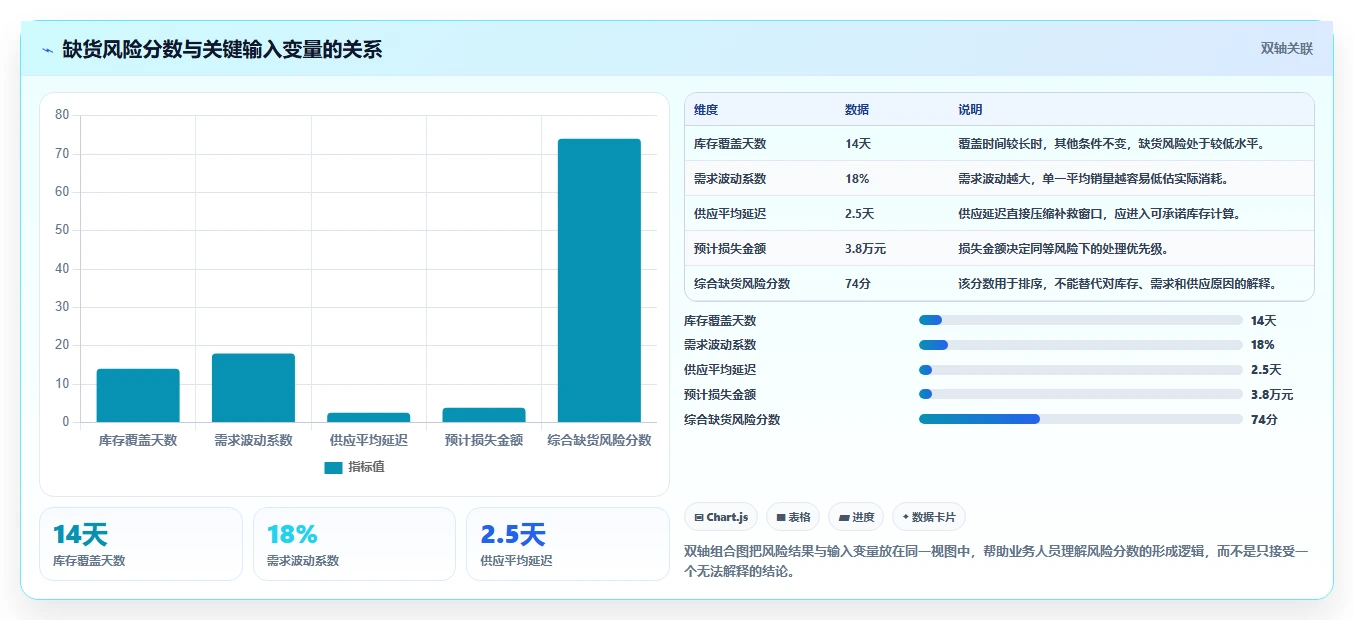Select the 预计损失金额 table row cell
The height and width of the screenshot is (620, 1354).
click(x=730, y=248)
